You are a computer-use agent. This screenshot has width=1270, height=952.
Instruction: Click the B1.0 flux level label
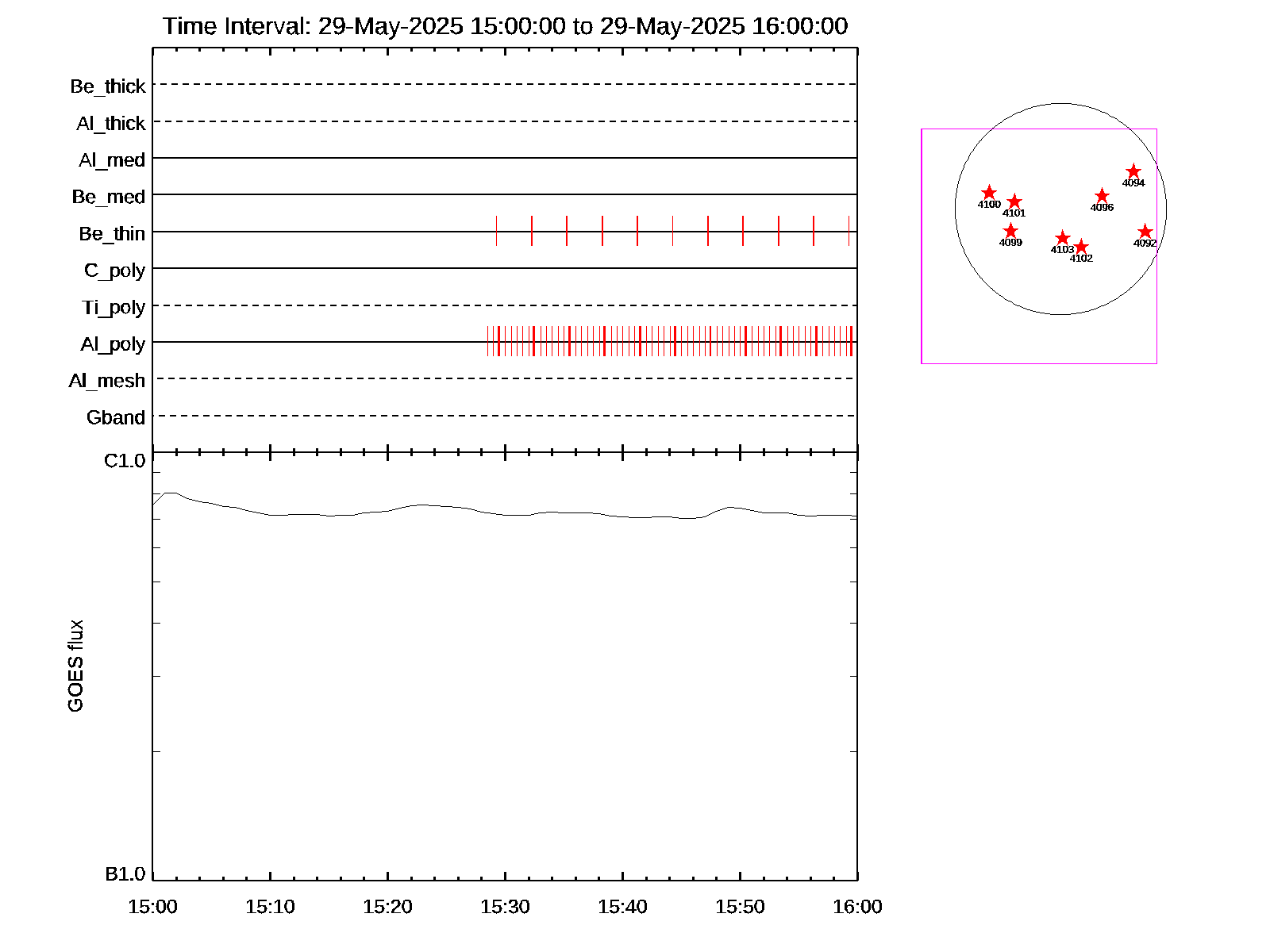125,874
